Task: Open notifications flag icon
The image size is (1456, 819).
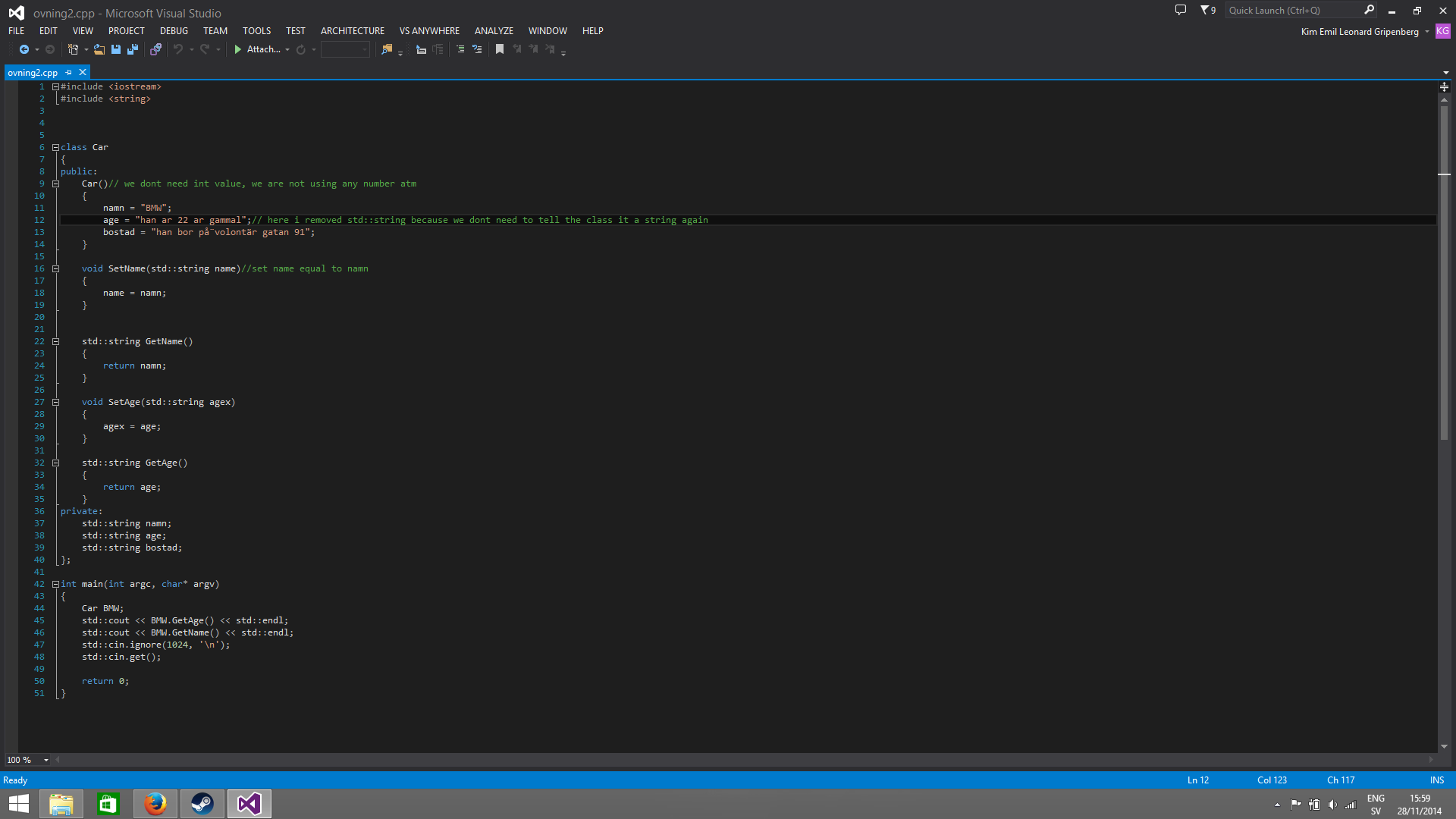Action: (1207, 10)
